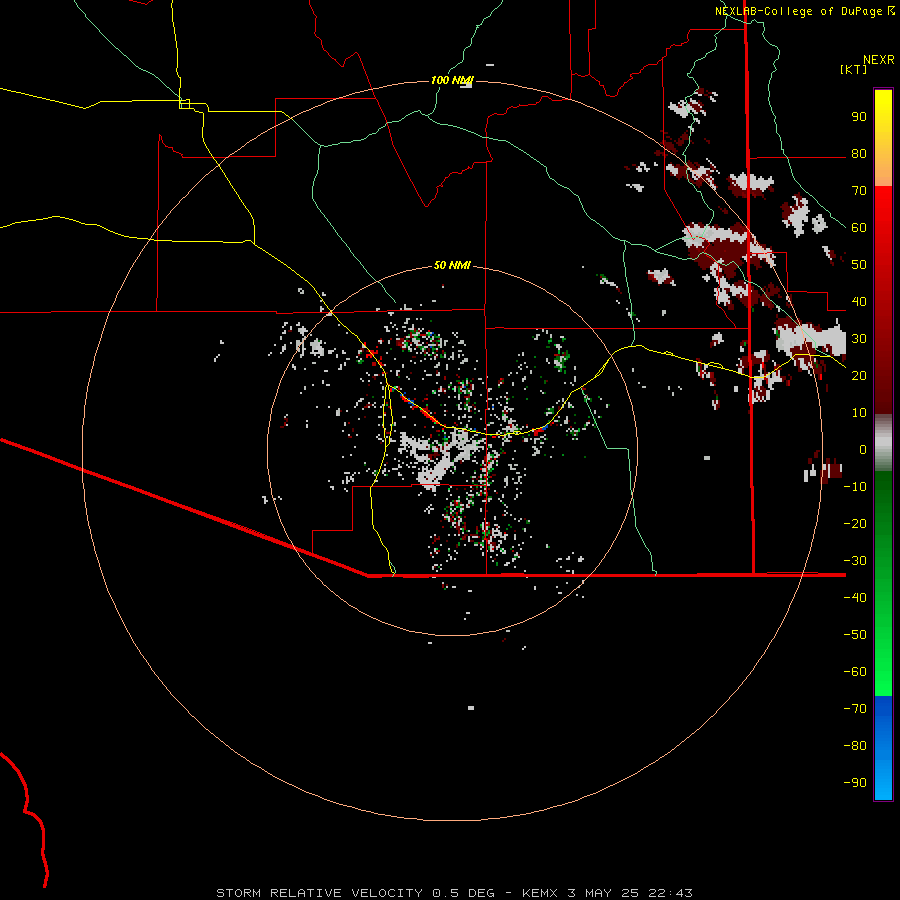
Task: Click the -90 value on velocity scale
Action: 855,782
